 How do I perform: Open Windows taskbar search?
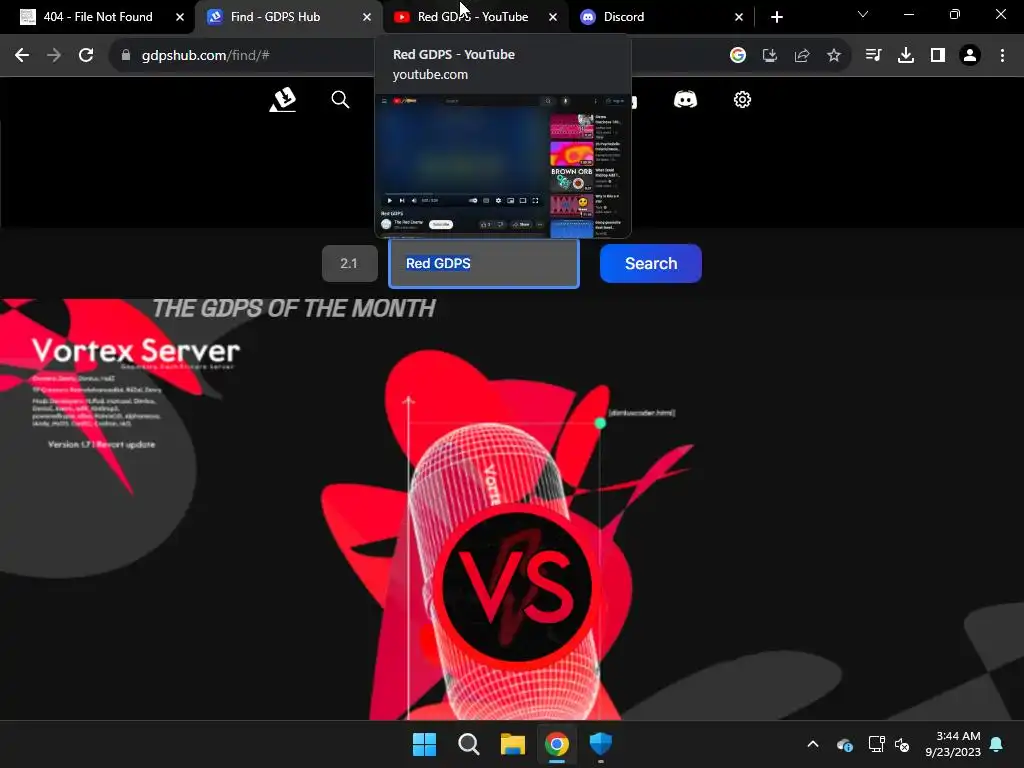tap(469, 744)
